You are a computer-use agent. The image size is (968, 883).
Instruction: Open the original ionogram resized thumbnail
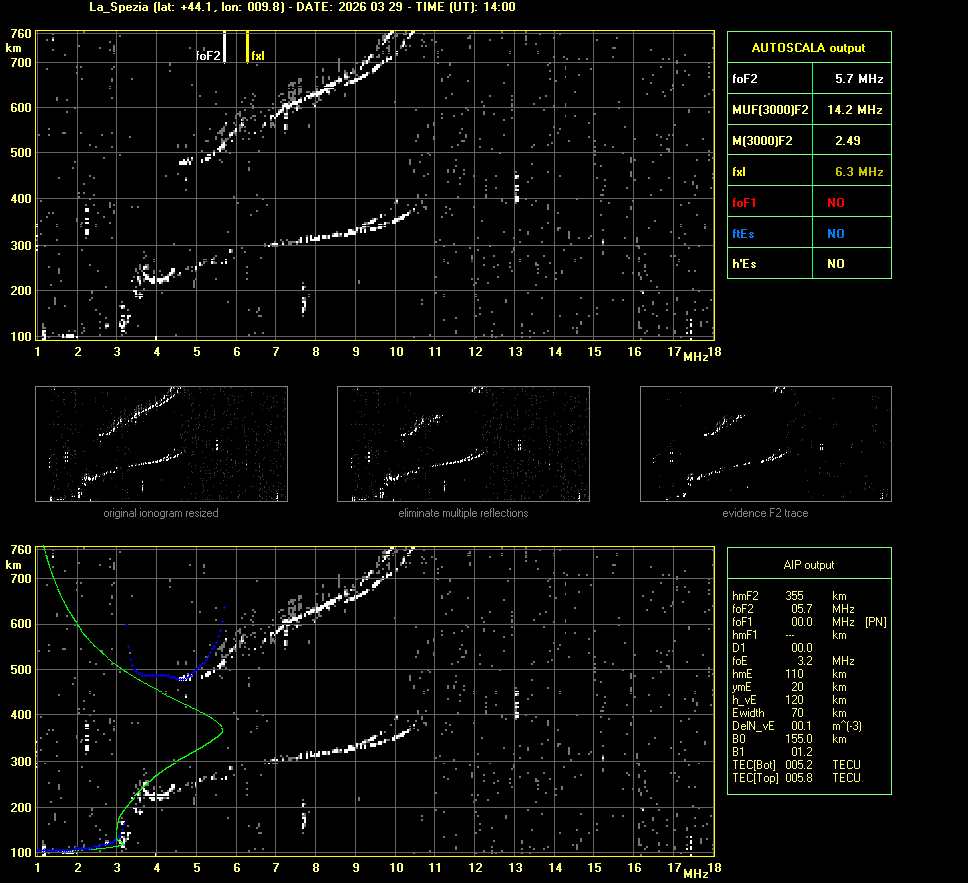(x=161, y=444)
